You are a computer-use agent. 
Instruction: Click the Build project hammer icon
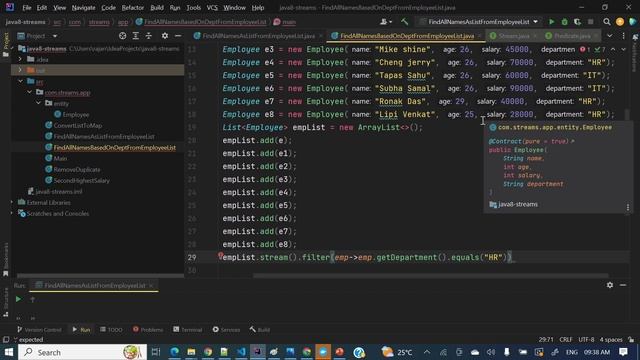[404, 22]
